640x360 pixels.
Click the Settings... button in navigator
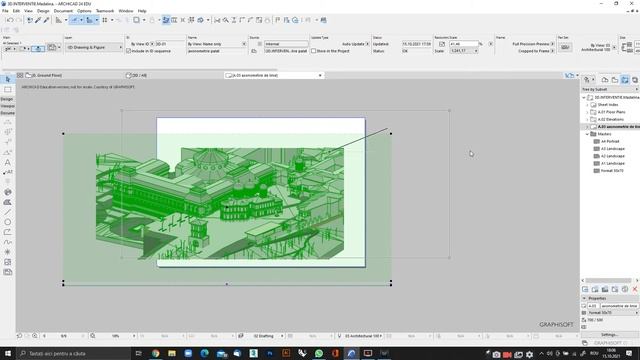[609, 335]
